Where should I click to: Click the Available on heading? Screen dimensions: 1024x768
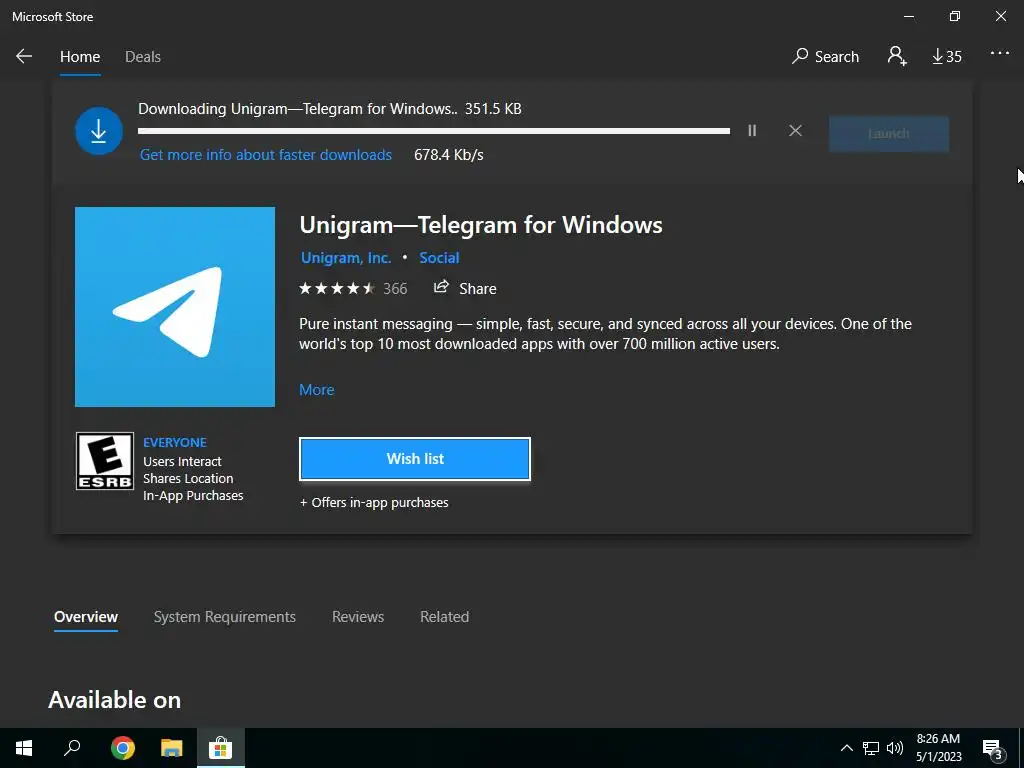pyautogui.click(x=114, y=700)
